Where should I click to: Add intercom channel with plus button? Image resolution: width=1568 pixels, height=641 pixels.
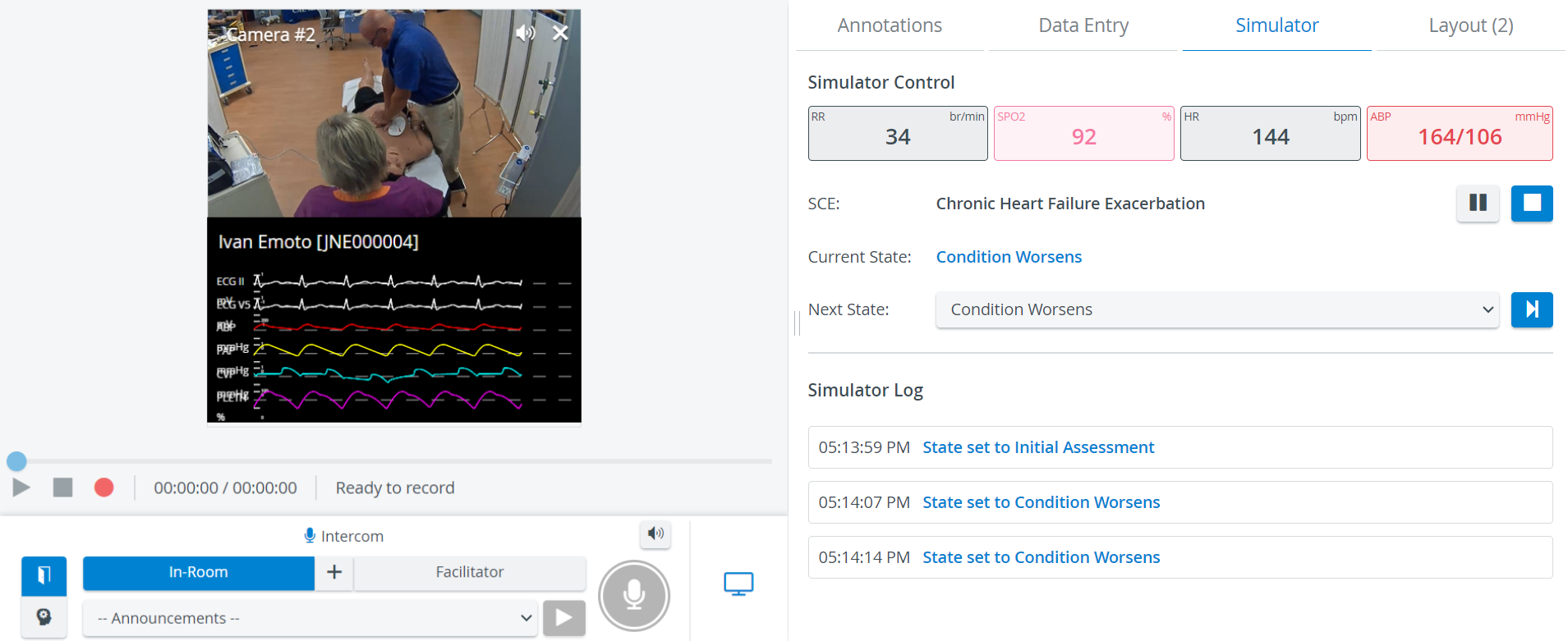[x=334, y=572]
